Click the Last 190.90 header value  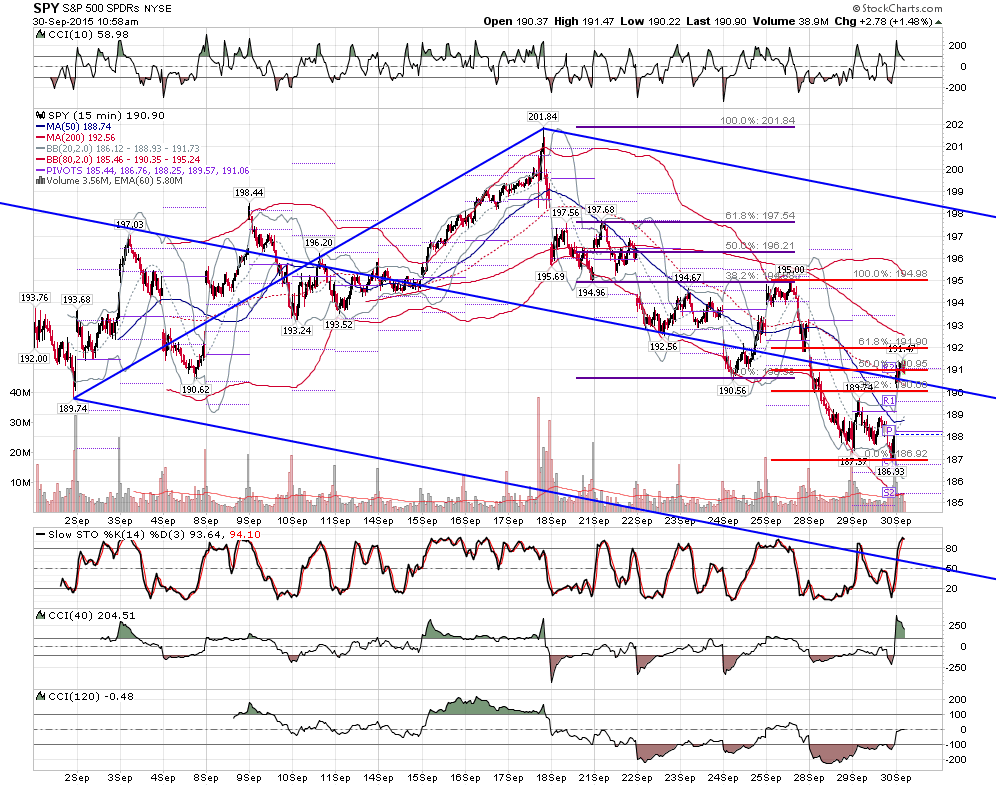[716, 22]
